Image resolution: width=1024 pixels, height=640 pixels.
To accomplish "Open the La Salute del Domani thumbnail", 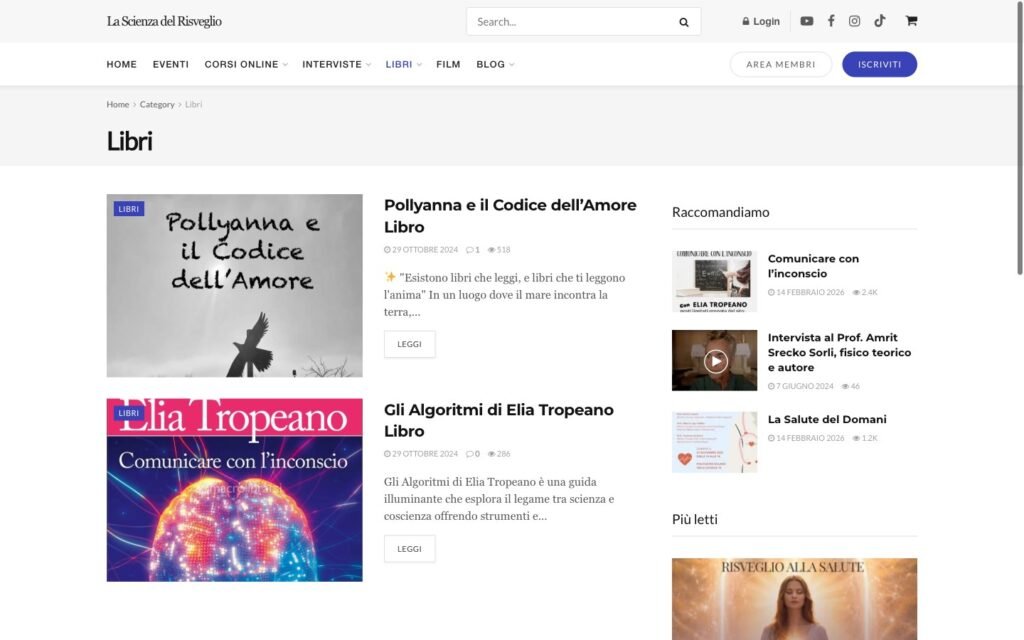I will 714,441.
